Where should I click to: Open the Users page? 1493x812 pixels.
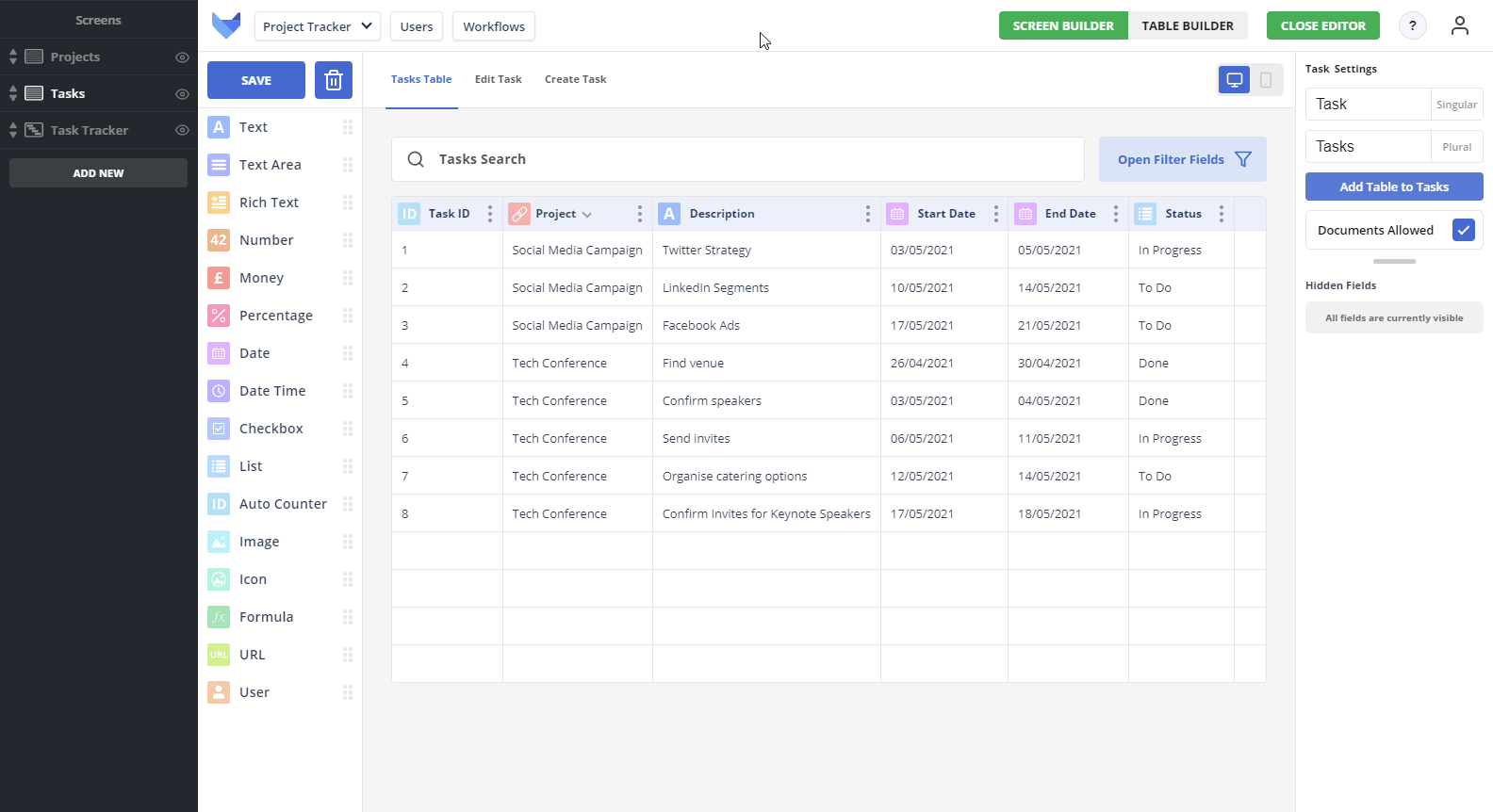(x=417, y=26)
